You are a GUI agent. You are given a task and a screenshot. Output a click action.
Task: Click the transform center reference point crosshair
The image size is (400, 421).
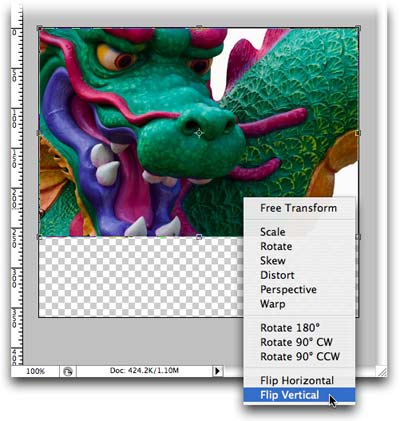pos(199,133)
